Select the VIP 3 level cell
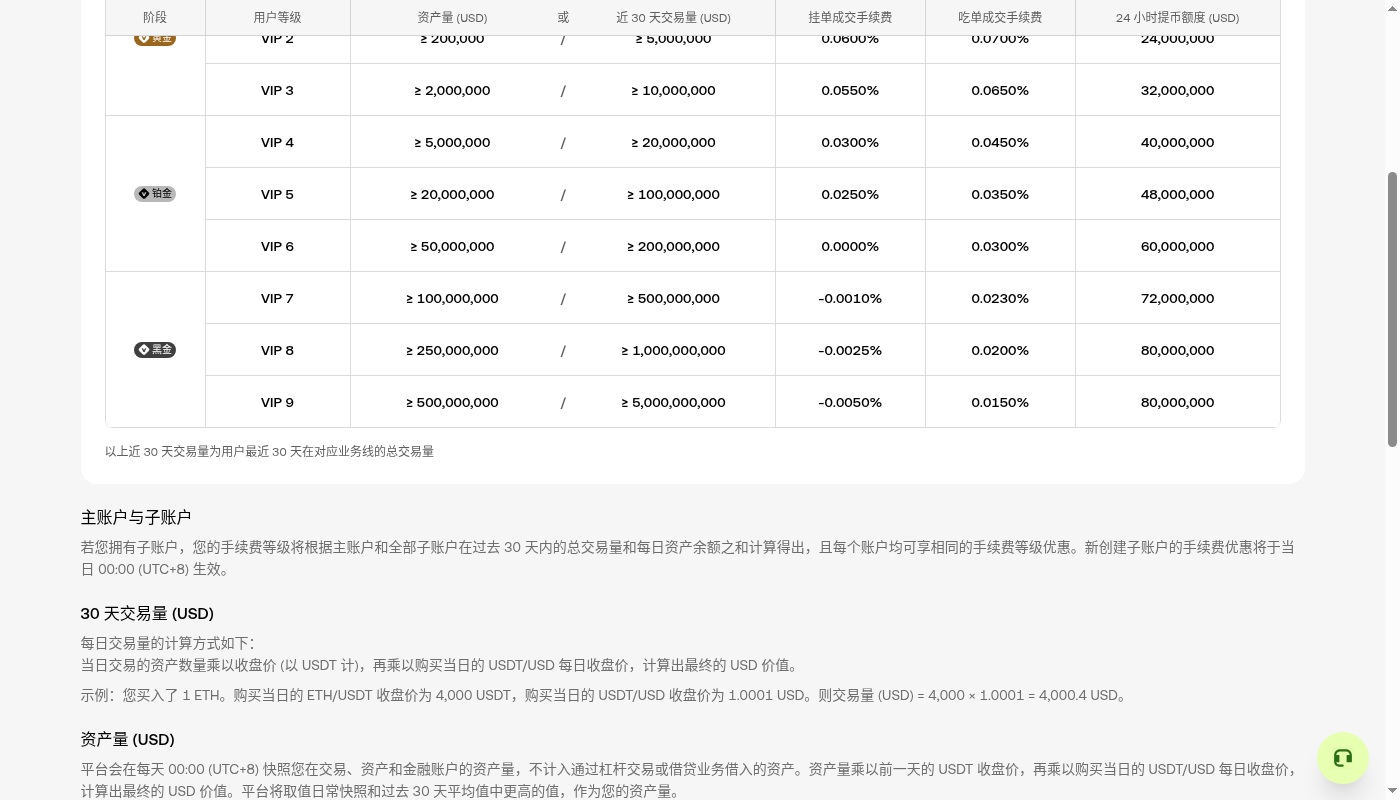 coord(277,90)
